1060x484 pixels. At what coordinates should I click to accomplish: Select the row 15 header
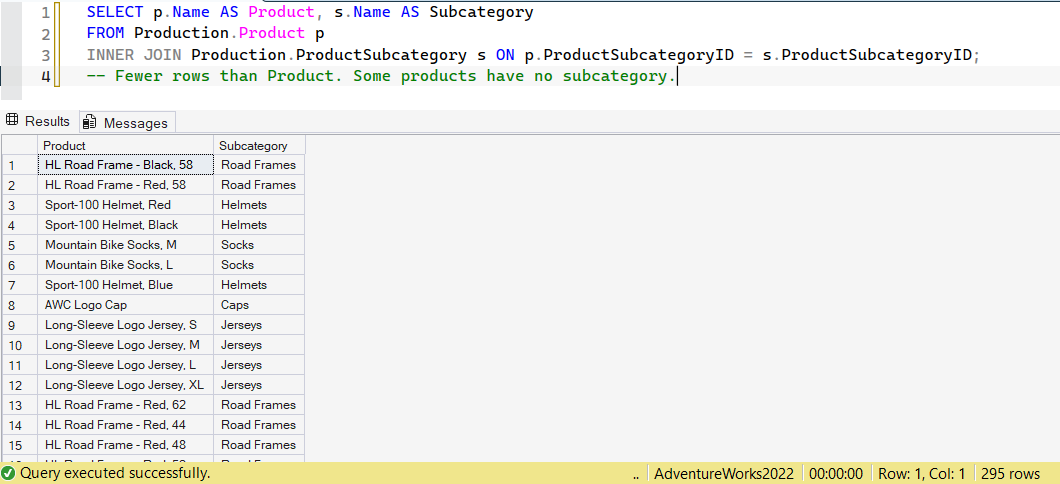click(20, 445)
